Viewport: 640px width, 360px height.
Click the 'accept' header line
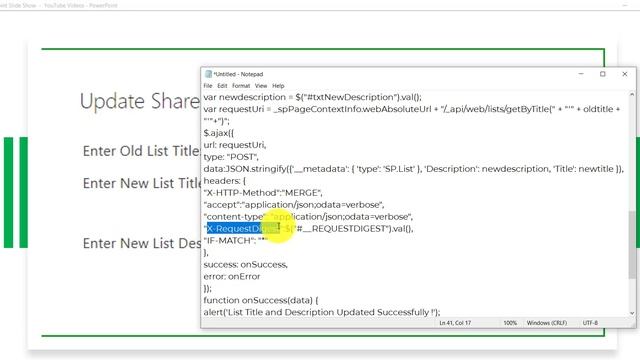[294, 204]
